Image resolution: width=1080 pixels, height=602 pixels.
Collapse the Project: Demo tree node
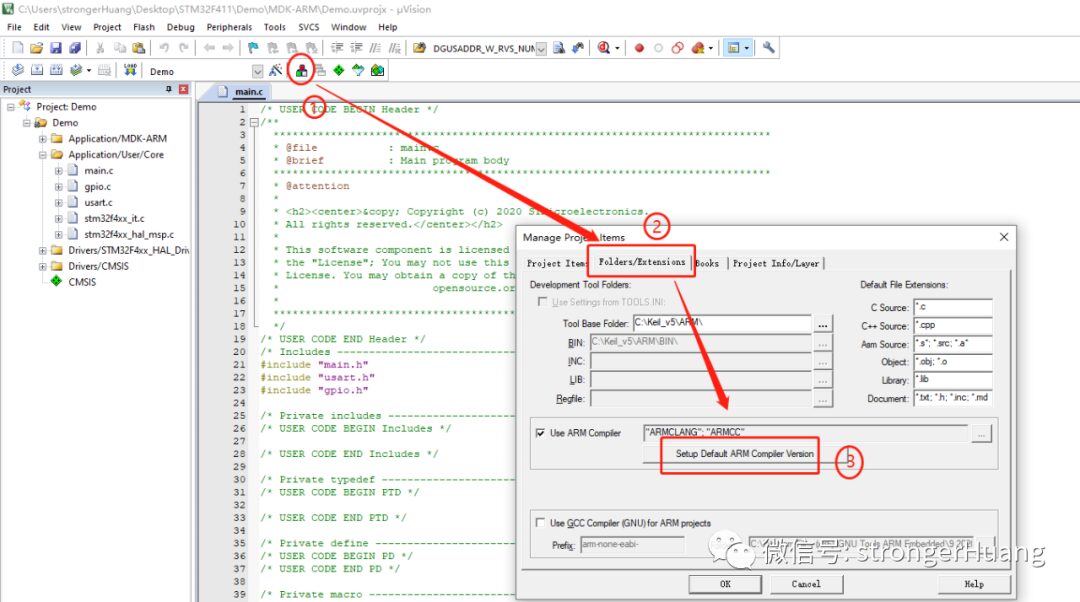coord(11,107)
